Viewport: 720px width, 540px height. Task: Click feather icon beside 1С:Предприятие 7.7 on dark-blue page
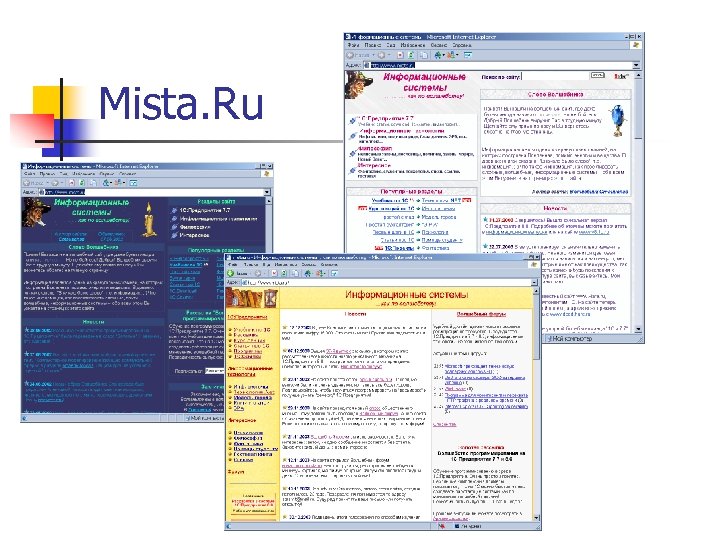(x=174, y=210)
